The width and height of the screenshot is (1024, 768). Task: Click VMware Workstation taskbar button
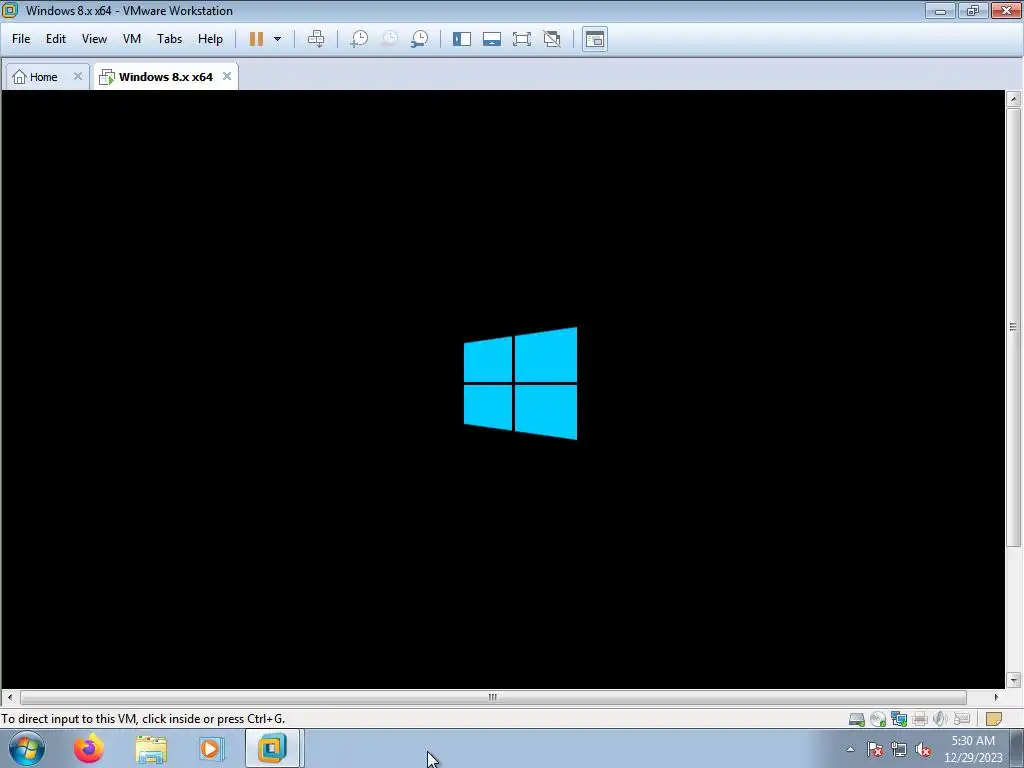pyautogui.click(x=274, y=748)
